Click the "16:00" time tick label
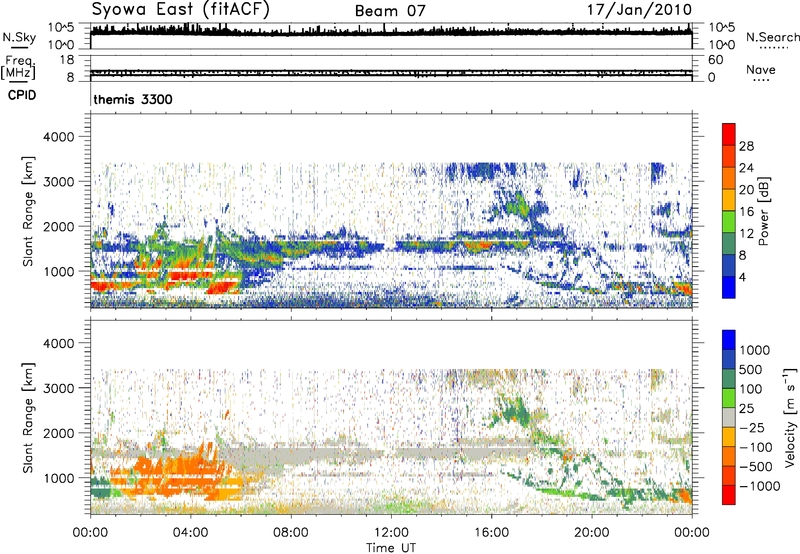The width and height of the screenshot is (800, 554). tap(491, 533)
